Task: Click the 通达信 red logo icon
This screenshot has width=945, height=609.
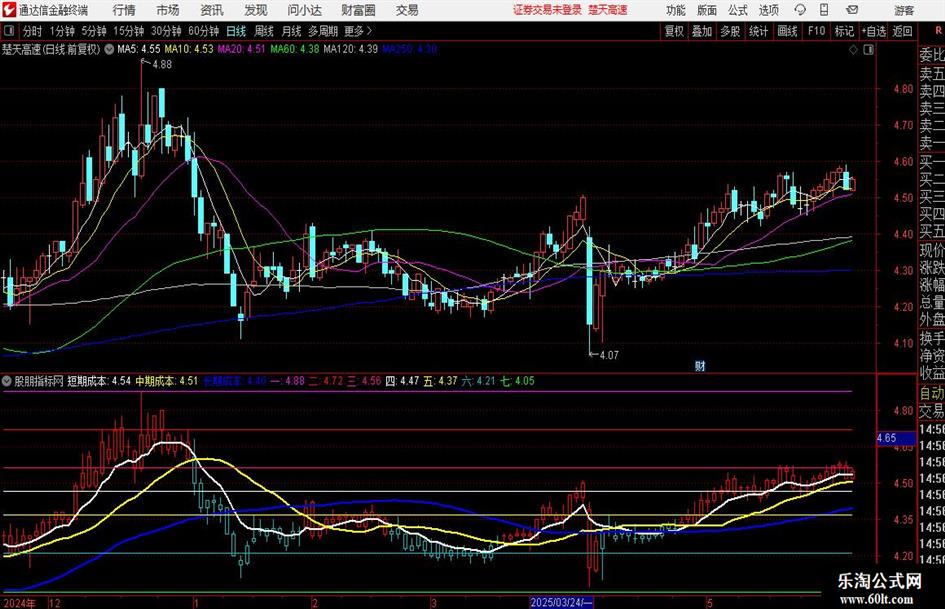Action: click(9, 10)
